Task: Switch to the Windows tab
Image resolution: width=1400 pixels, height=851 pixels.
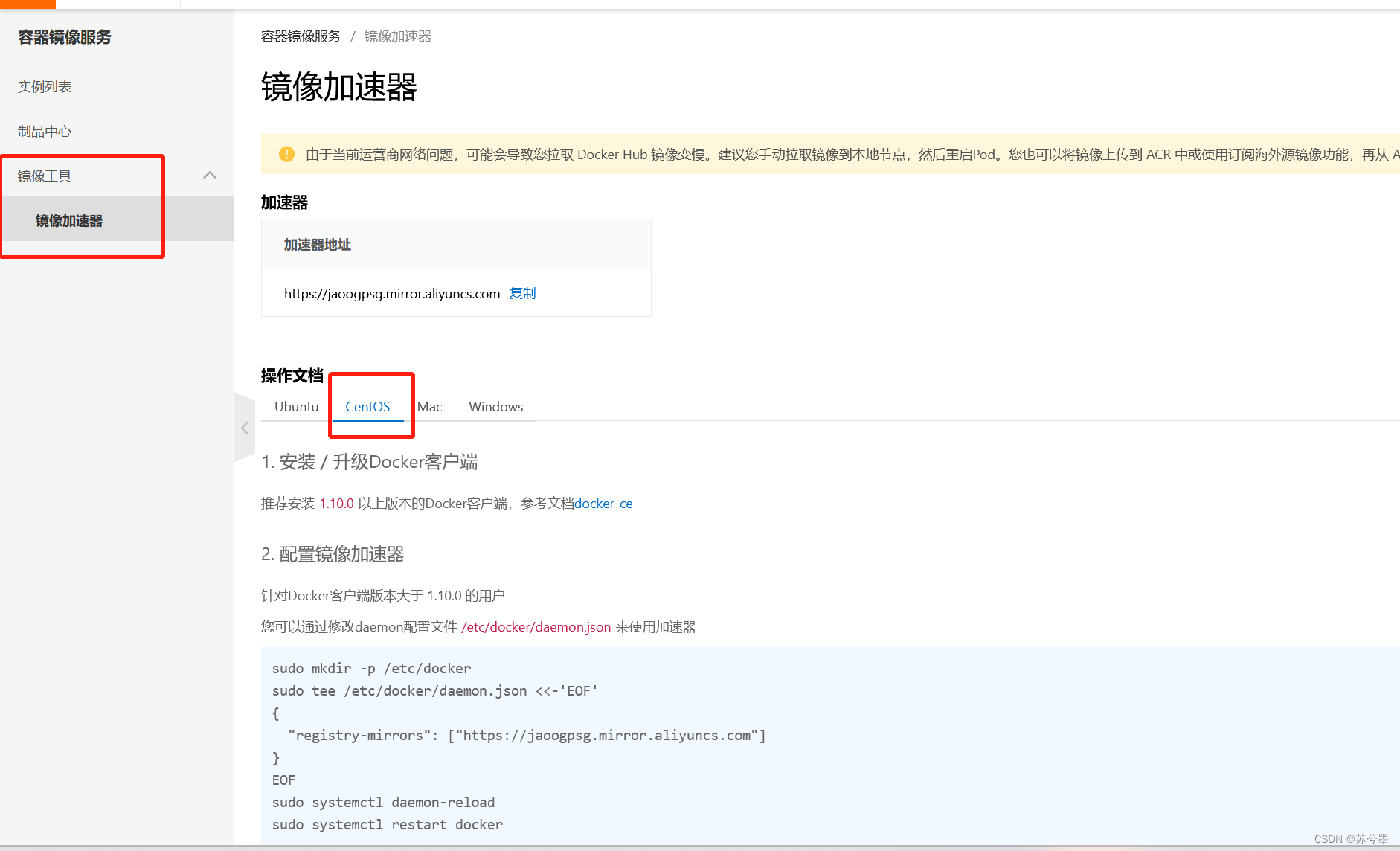Action: click(x=495, y=406)
